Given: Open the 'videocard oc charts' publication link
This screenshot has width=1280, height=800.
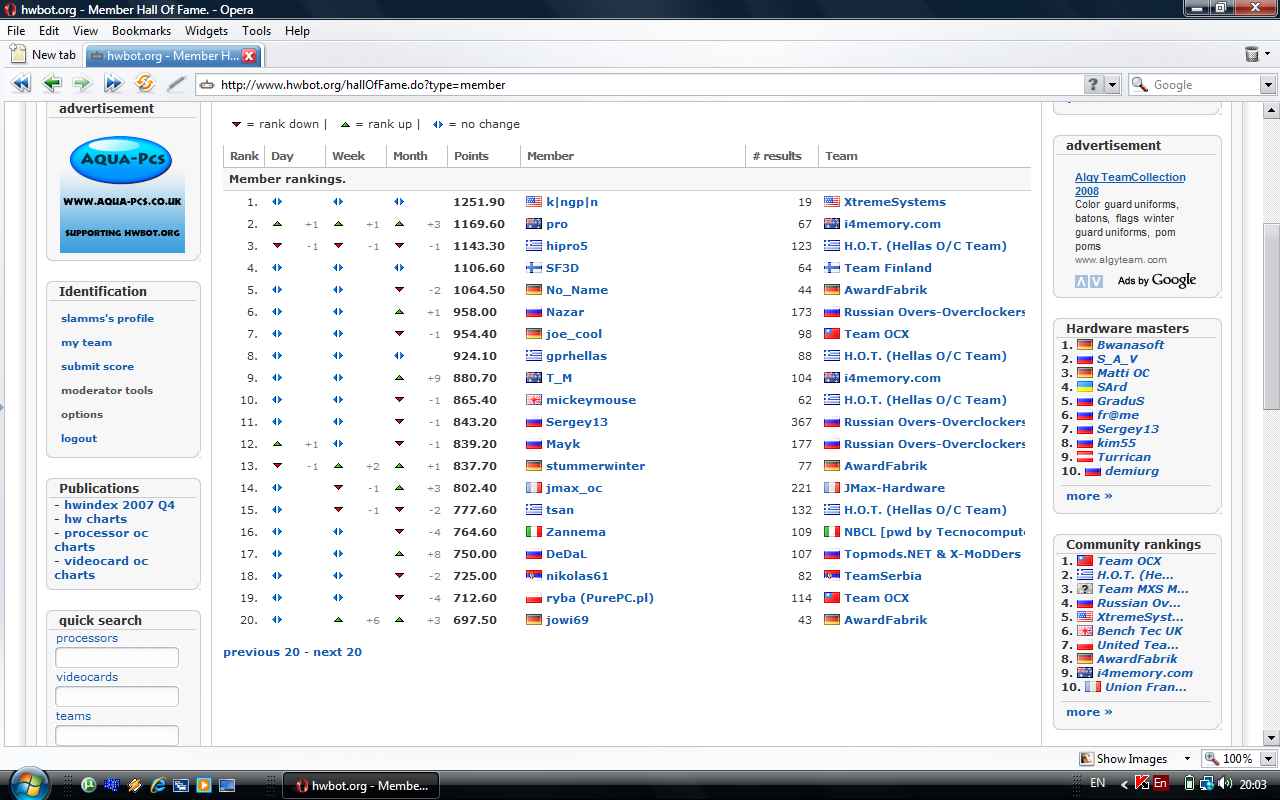Looking at the screenshot, I should (101, 568).
